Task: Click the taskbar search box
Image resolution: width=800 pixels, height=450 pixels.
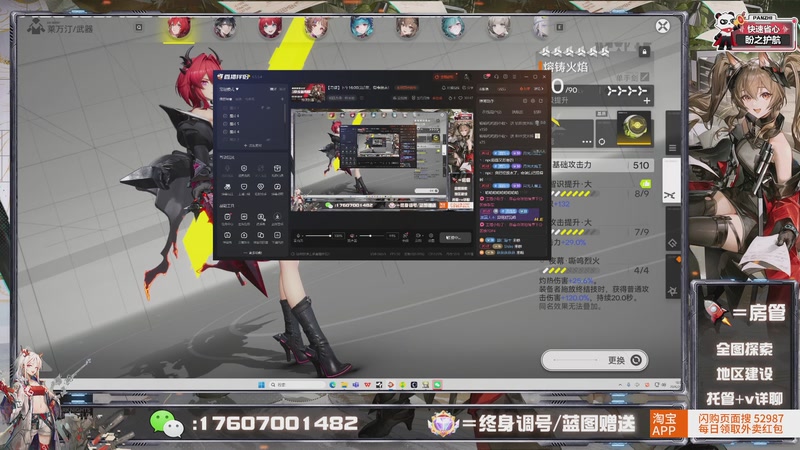Action: [x=297, y=385]
